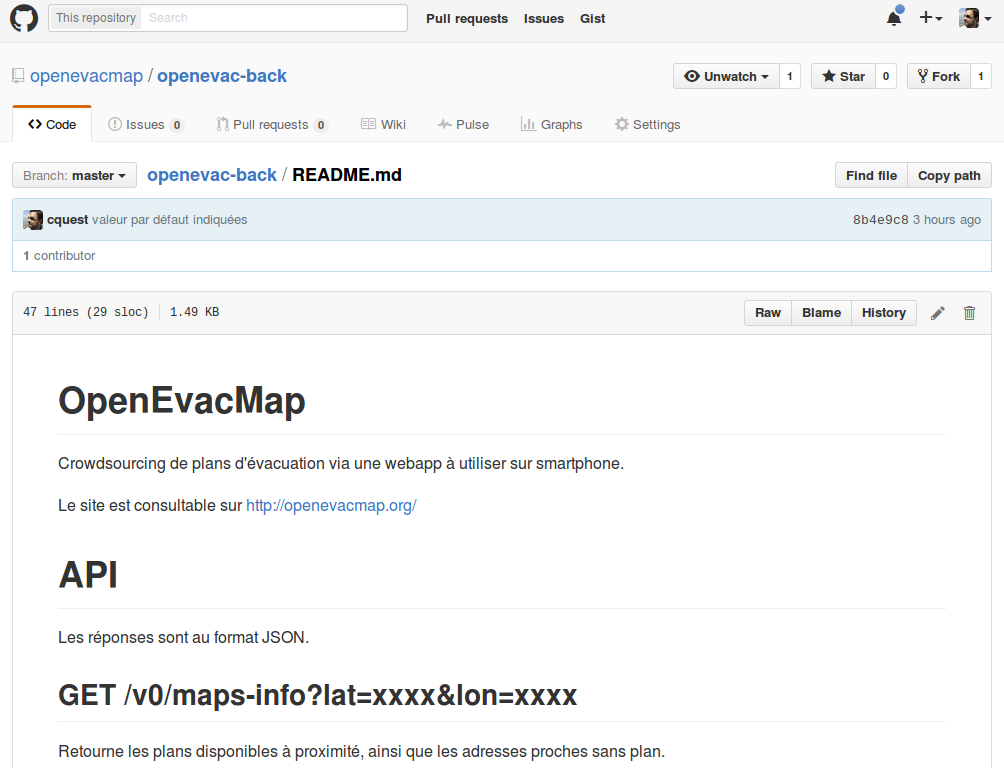Open GitHub home via Octocat logo

[24, 18]
